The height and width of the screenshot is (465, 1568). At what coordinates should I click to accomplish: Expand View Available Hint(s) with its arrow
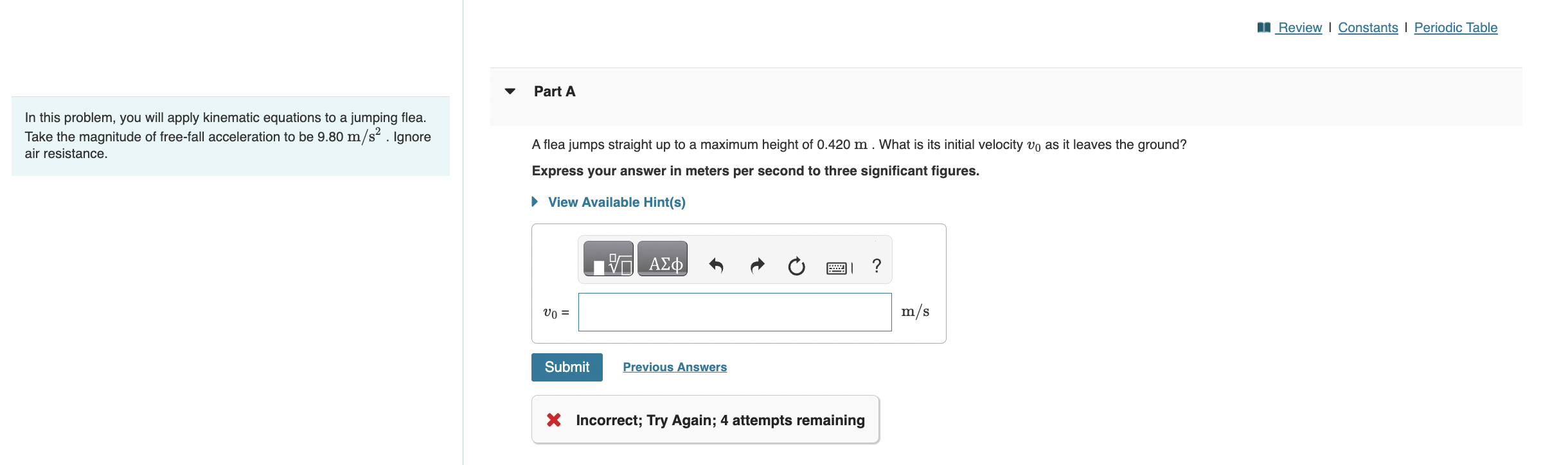[x=535, y=202]
